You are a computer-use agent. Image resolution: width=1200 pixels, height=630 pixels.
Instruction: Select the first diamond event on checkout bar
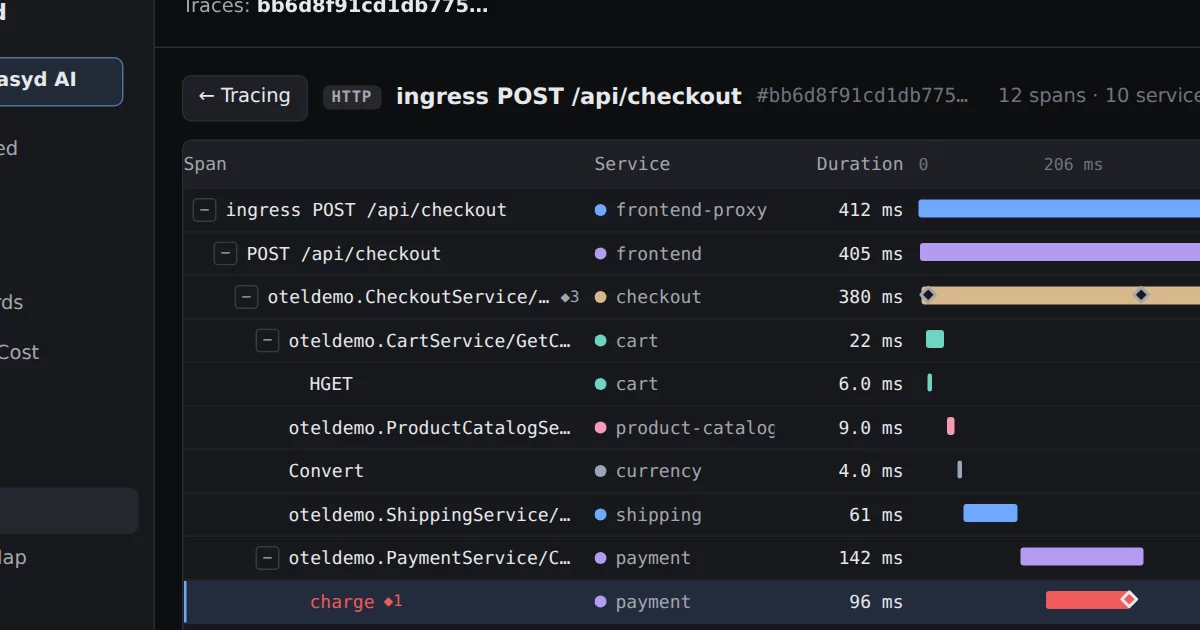[x=928, y=295]
